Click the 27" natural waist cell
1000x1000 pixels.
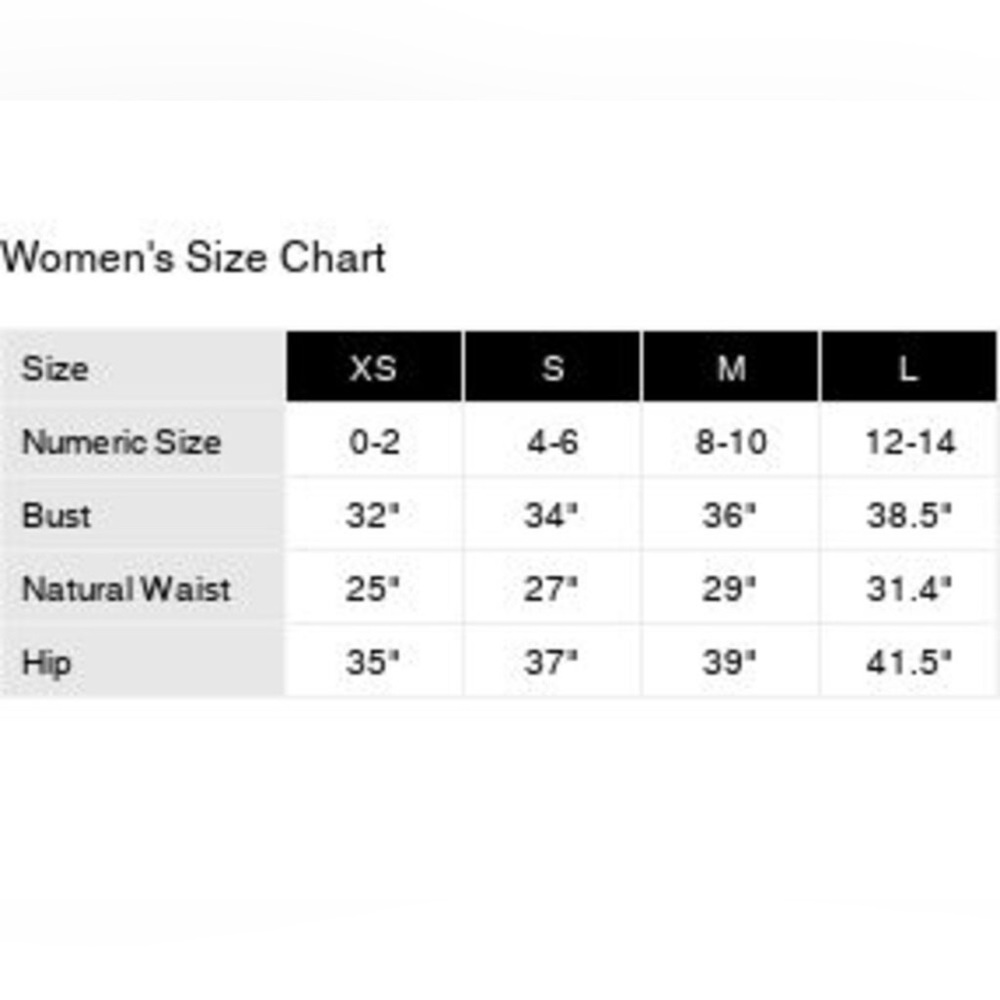(x=552, y=589)
